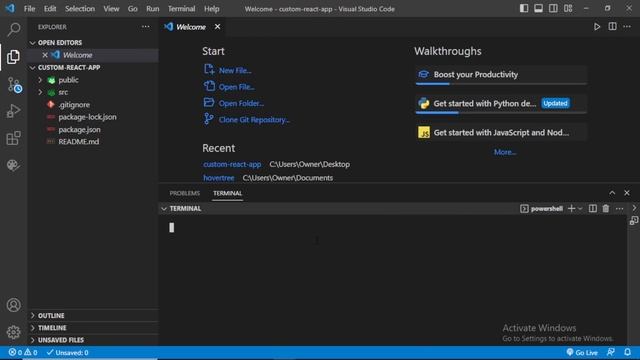Open notifications bell in status bar
Screen dimensions: 640x360
point(627,352)
